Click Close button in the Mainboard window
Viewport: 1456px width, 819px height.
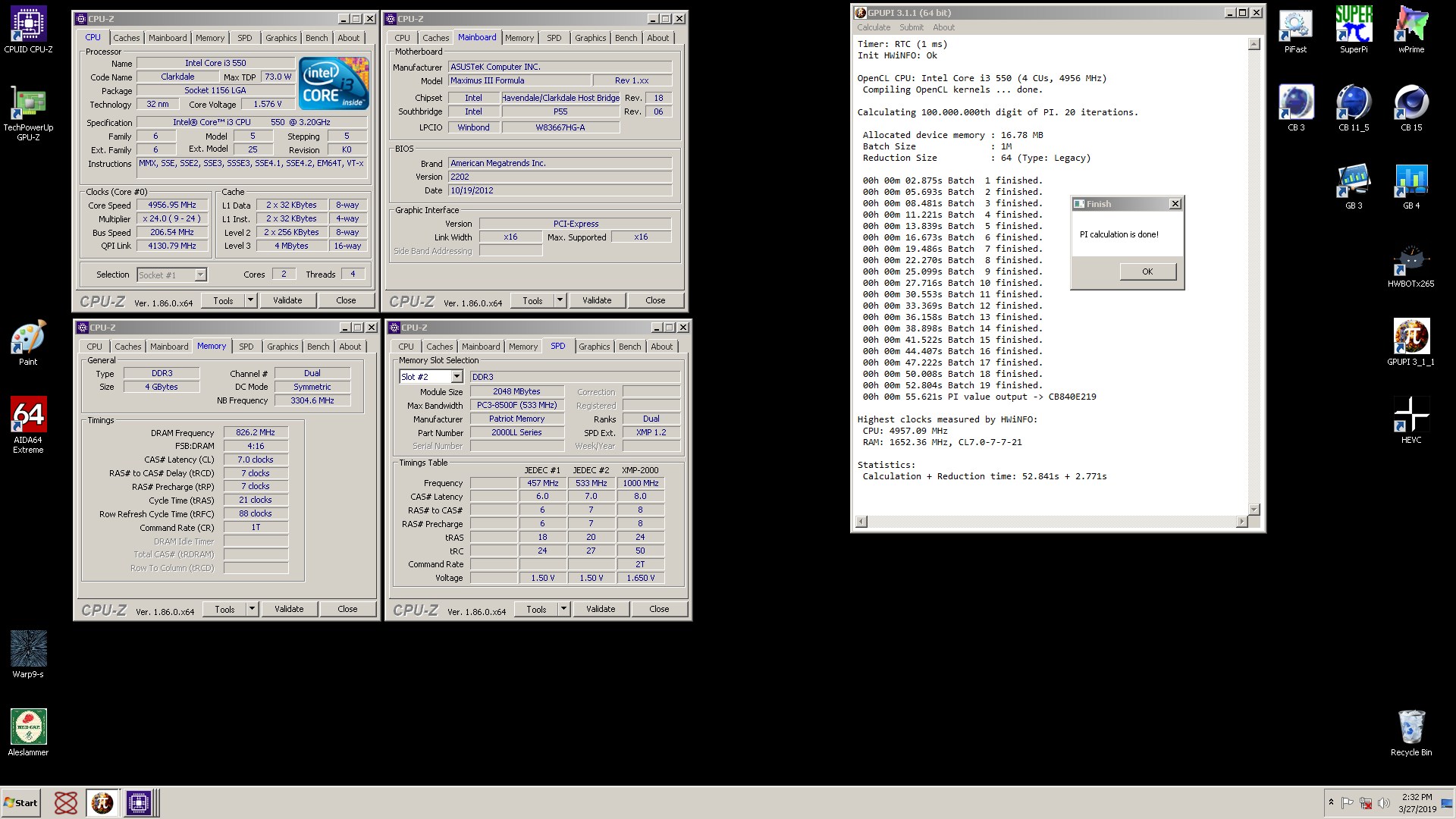point(655,300)
